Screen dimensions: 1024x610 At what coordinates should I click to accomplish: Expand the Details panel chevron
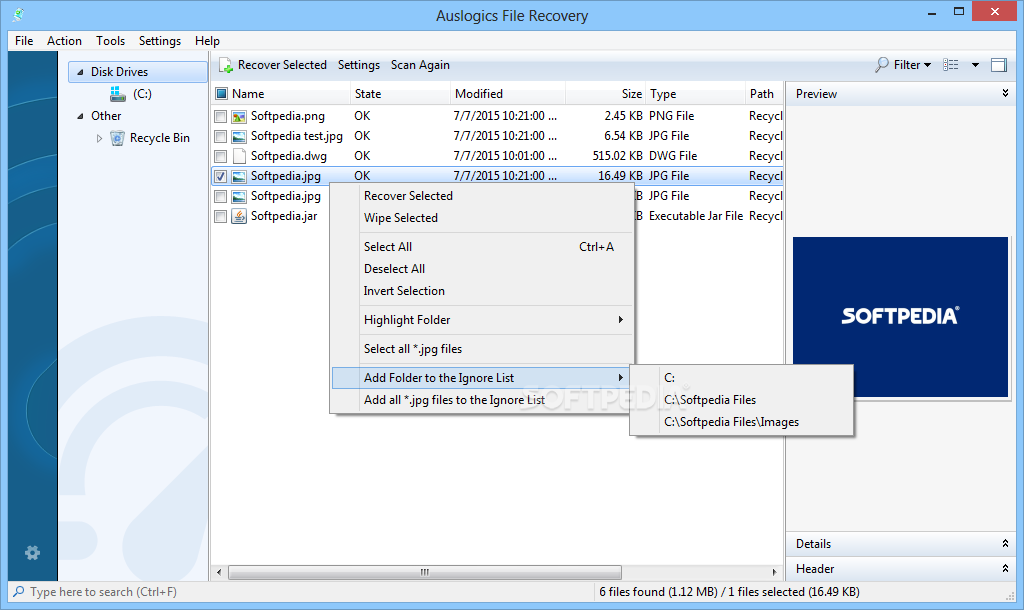coord(1005,543)
